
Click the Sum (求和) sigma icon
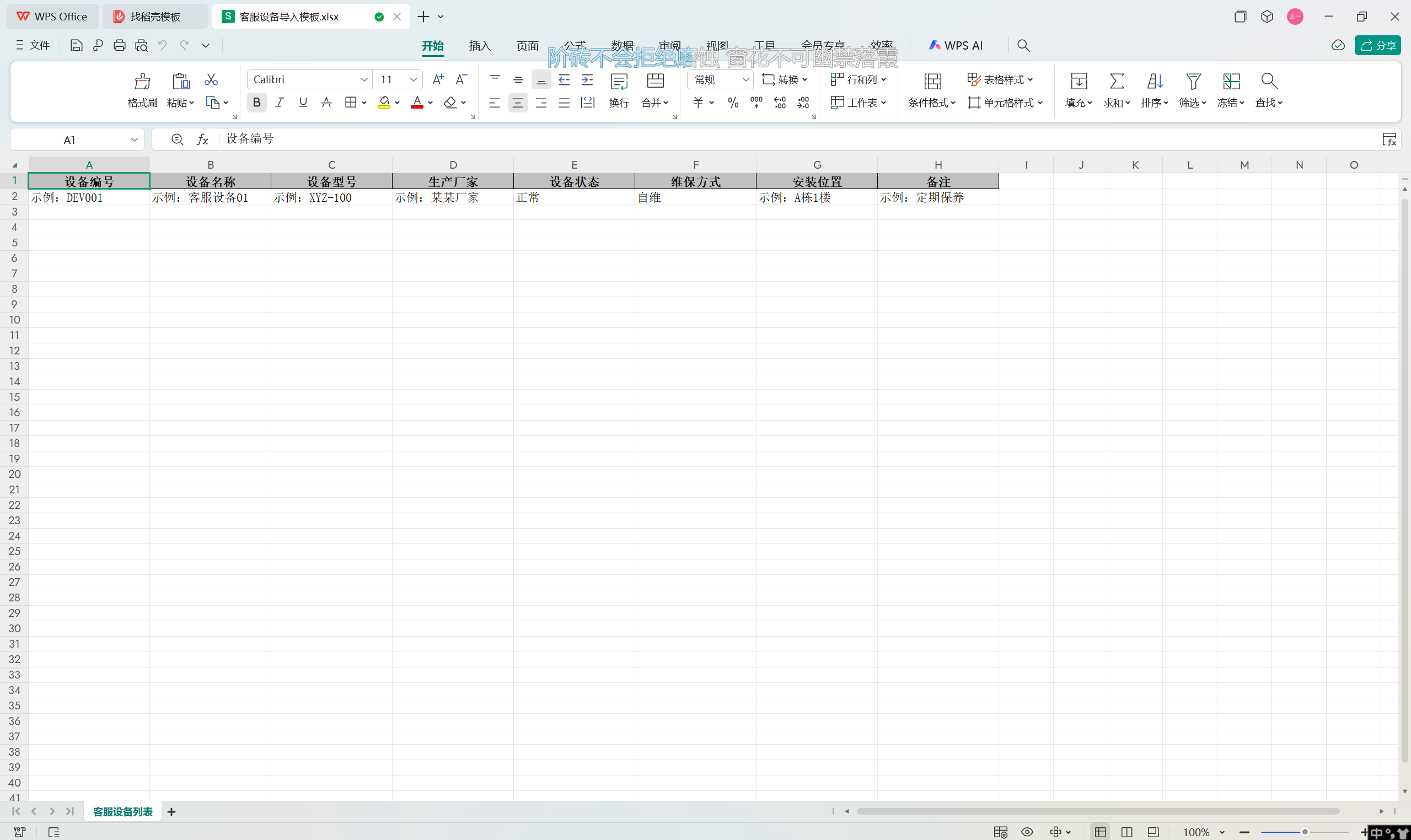tap(1117, 82)
